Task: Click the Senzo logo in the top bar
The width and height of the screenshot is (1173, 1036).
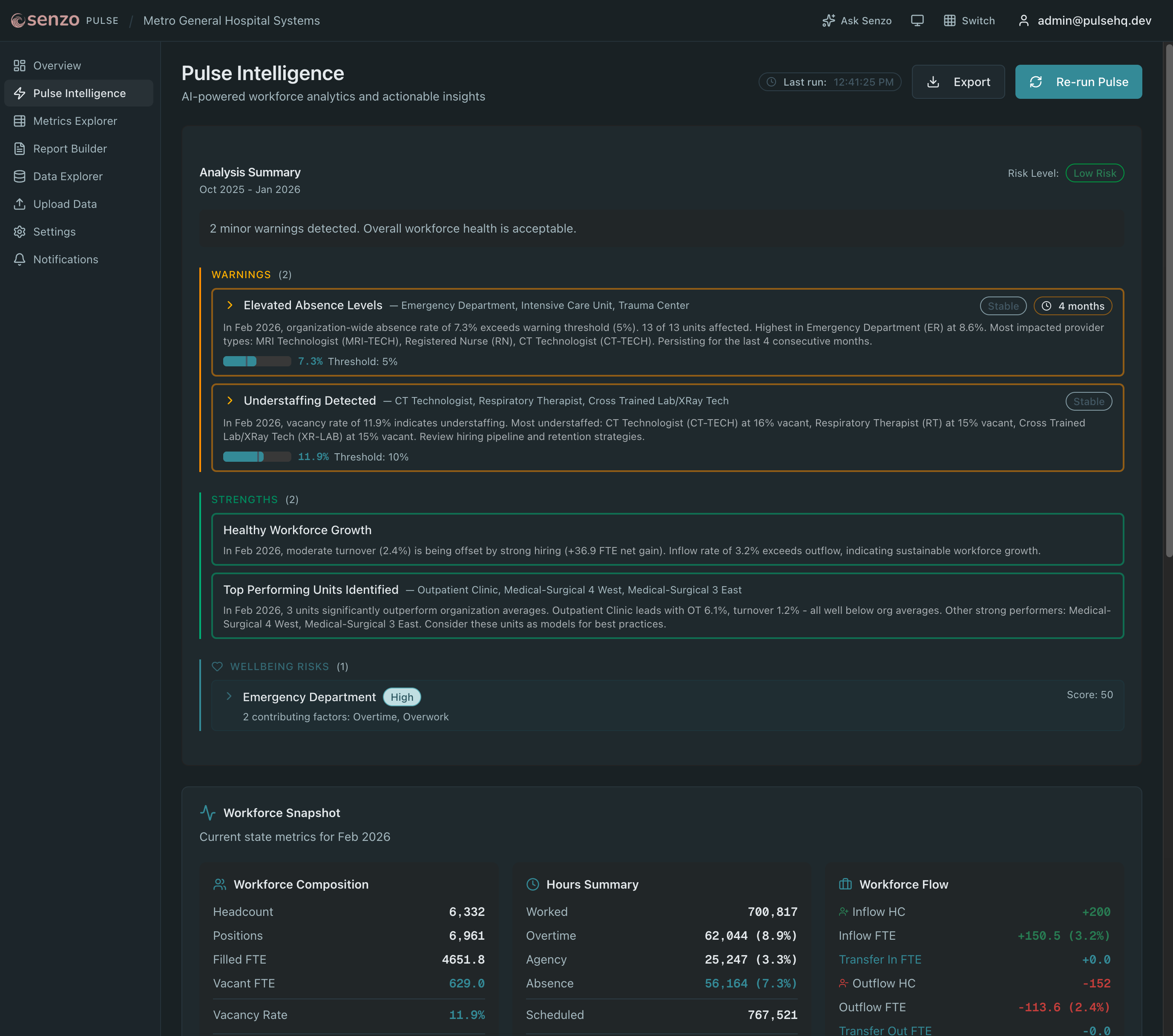Action: point(46,20)
